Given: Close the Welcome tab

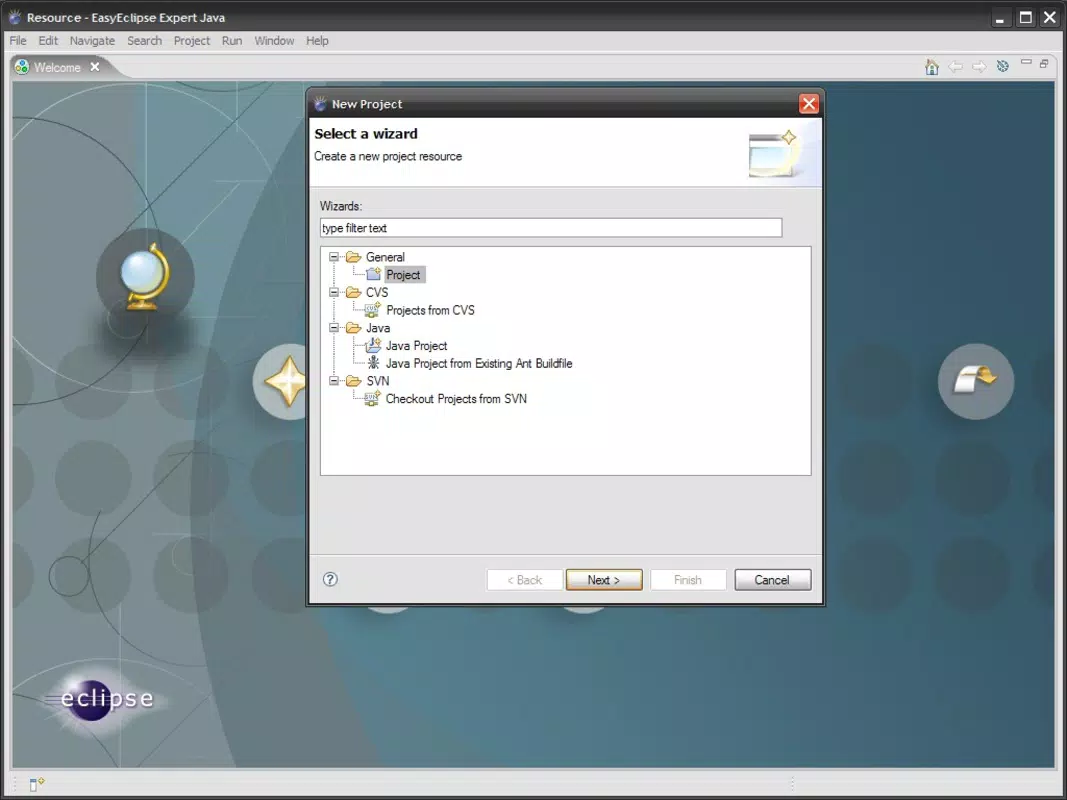Looking at the screenshot, I should [x=95, y=67].
